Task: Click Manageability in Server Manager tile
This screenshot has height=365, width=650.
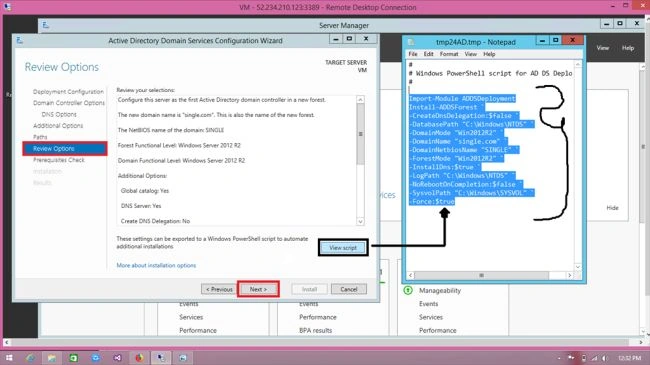Action: click(440, 290)
